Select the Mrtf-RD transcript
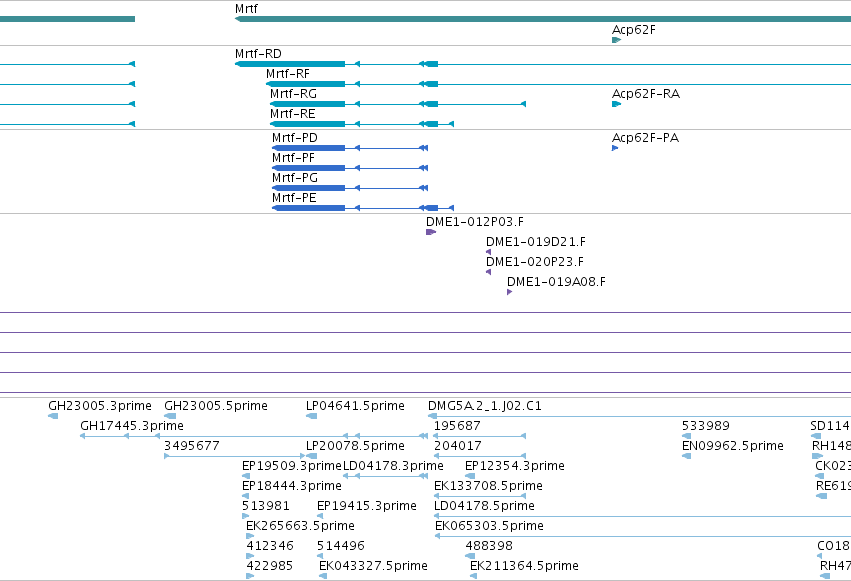The height and width of the screenshot is (581, 851). coord(543,64)
